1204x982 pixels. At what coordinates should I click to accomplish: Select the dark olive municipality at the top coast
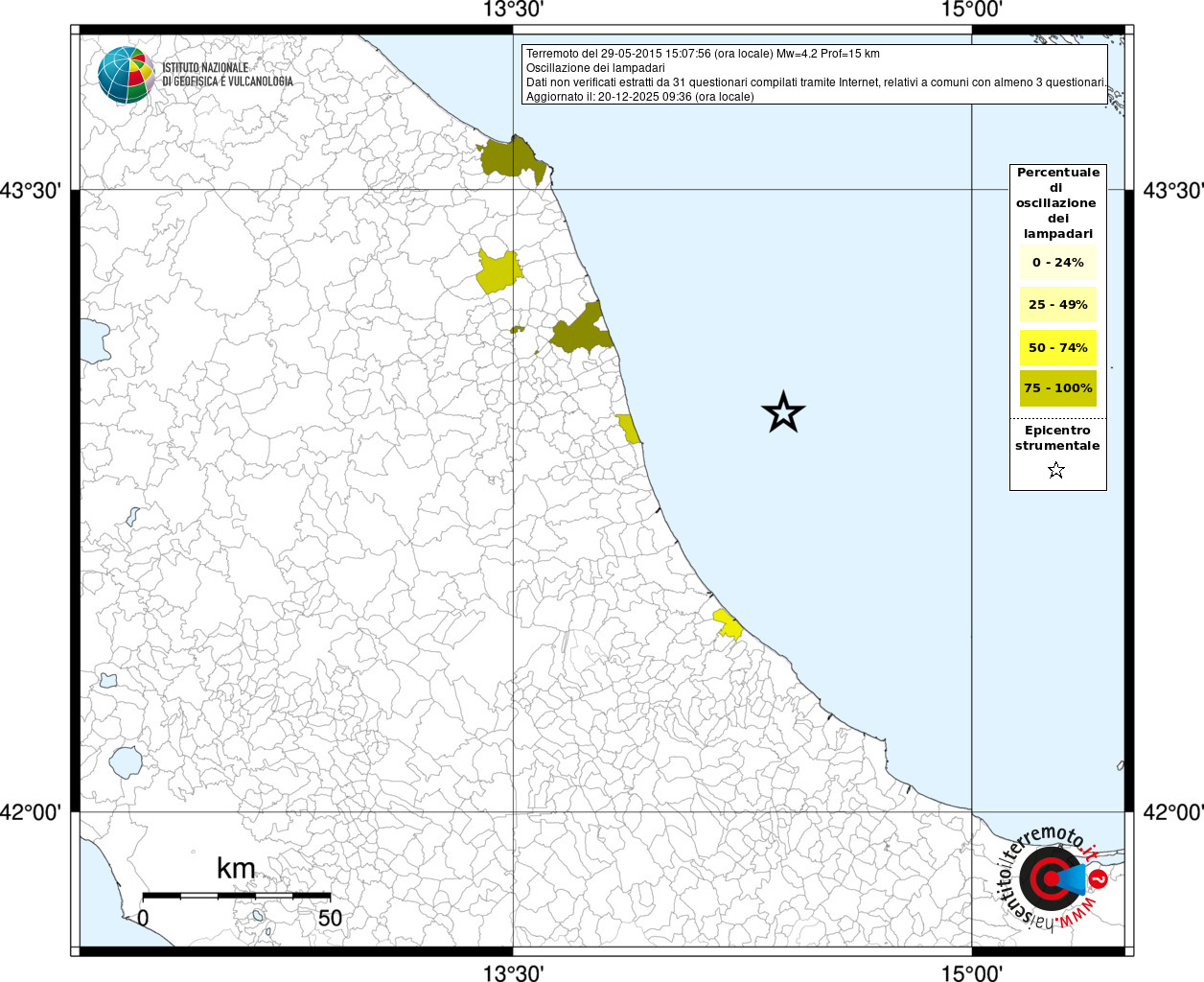pyautogui.click(x=515, y=159)
